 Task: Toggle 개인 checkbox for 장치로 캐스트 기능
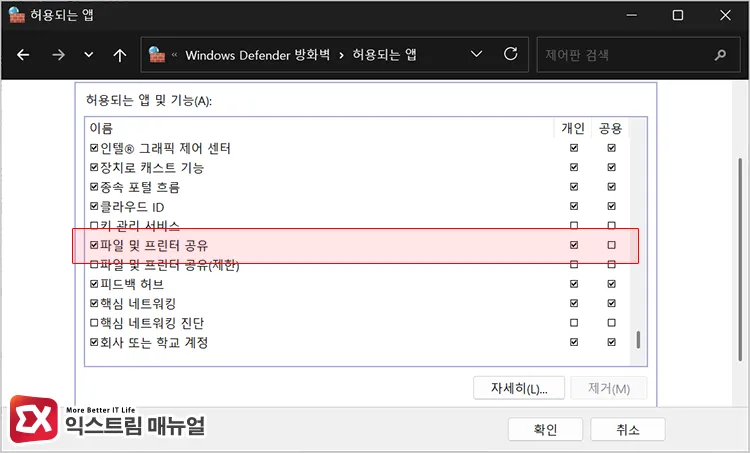[574, 167]
